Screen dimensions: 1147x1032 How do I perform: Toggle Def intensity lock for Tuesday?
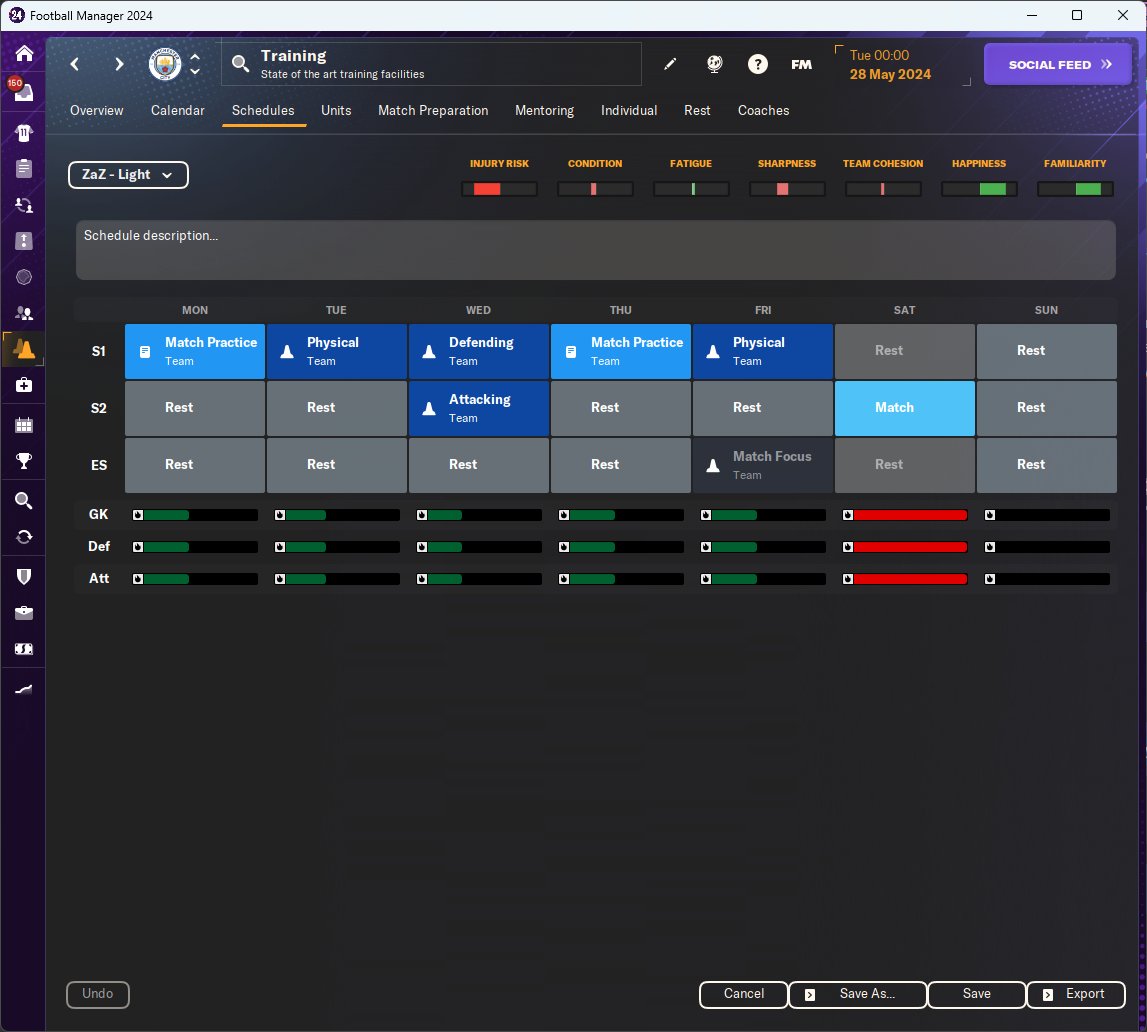coord(279,547)
